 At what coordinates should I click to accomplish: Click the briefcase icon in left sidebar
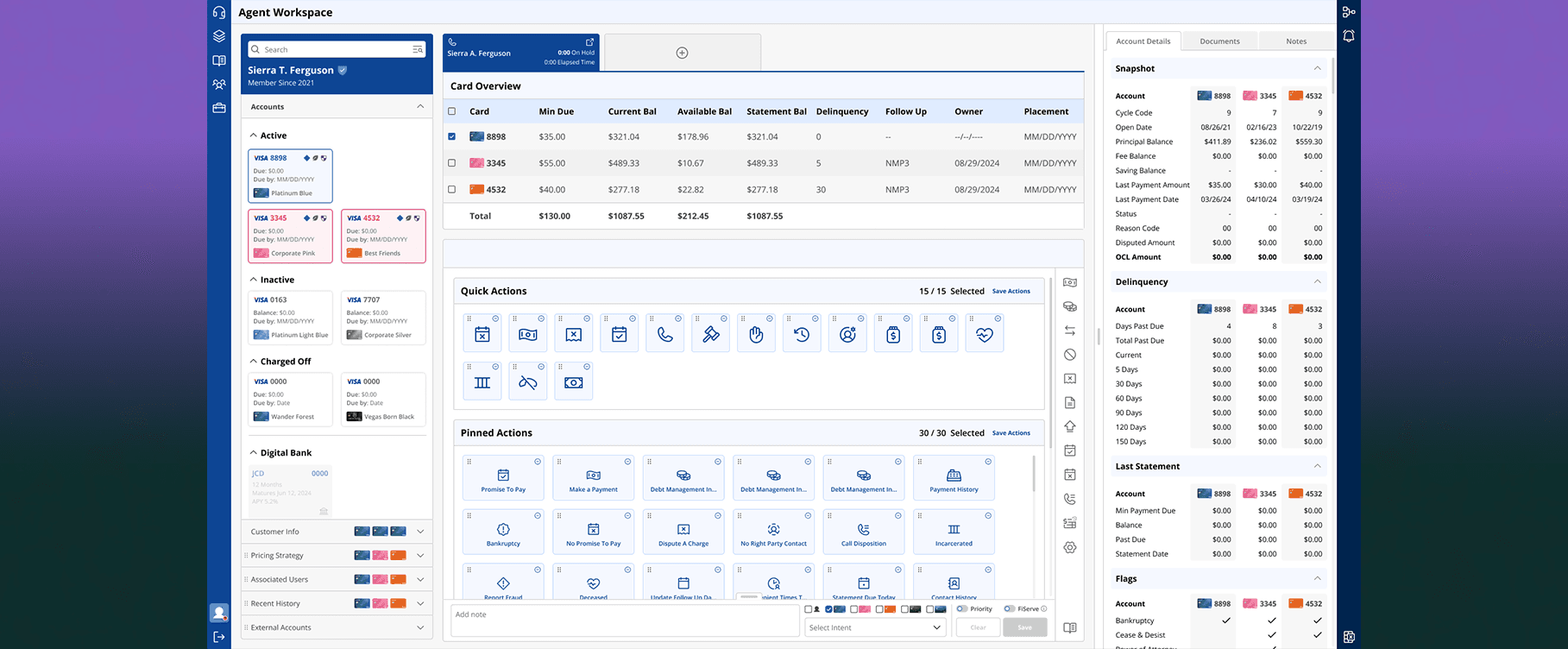219,108
